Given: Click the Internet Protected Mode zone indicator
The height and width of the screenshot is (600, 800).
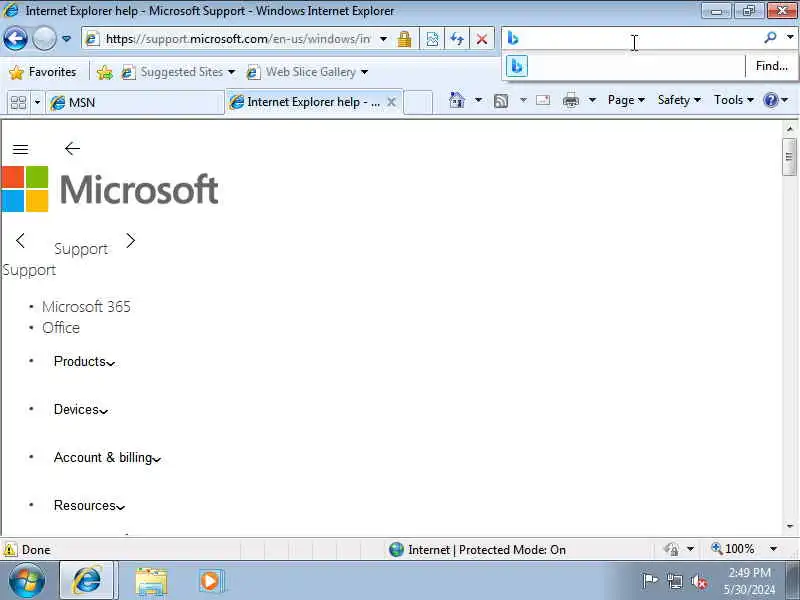Looking at the screenshot, I should pos(477,549).
